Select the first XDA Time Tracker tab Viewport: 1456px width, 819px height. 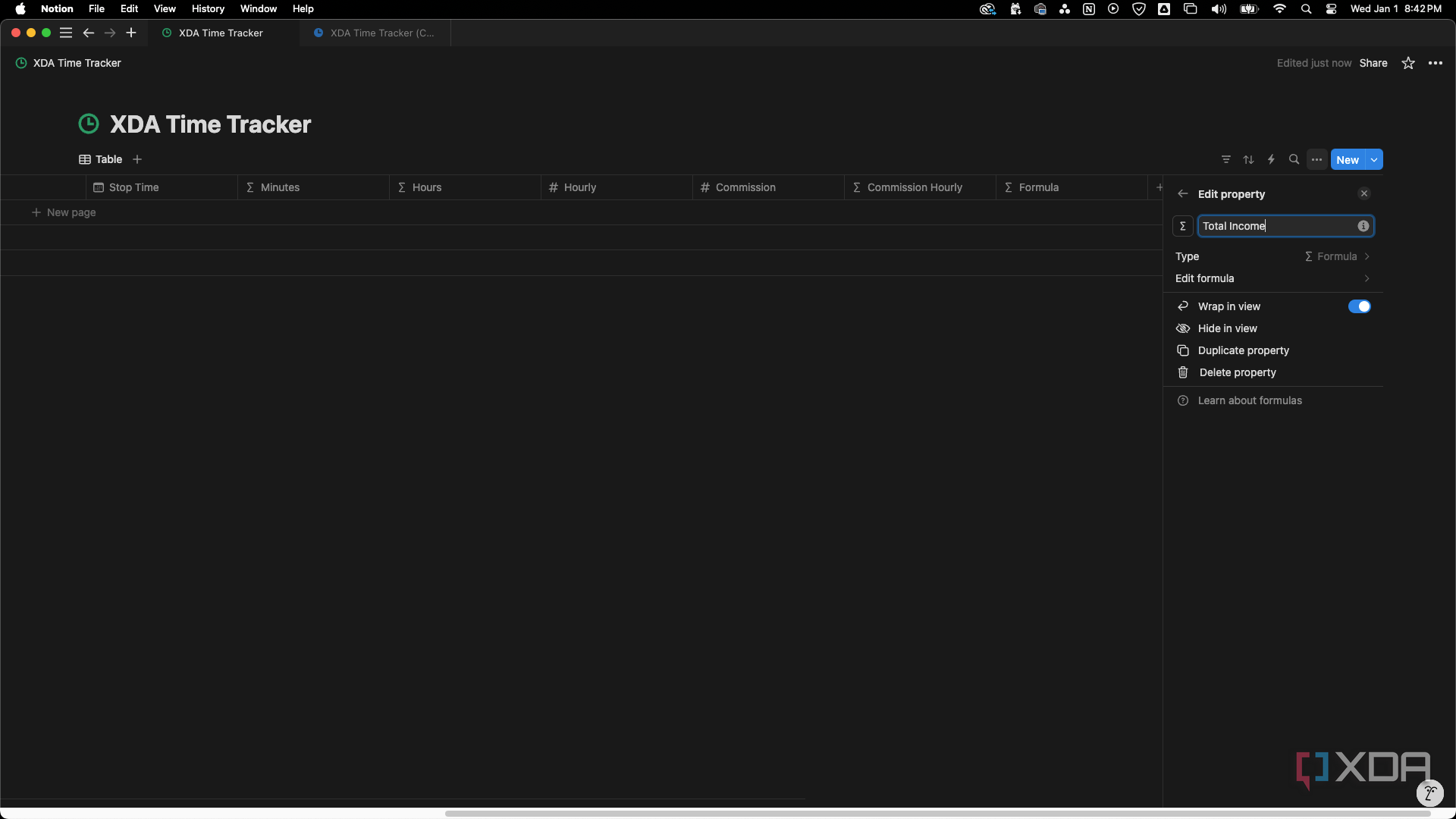[223, 33]
